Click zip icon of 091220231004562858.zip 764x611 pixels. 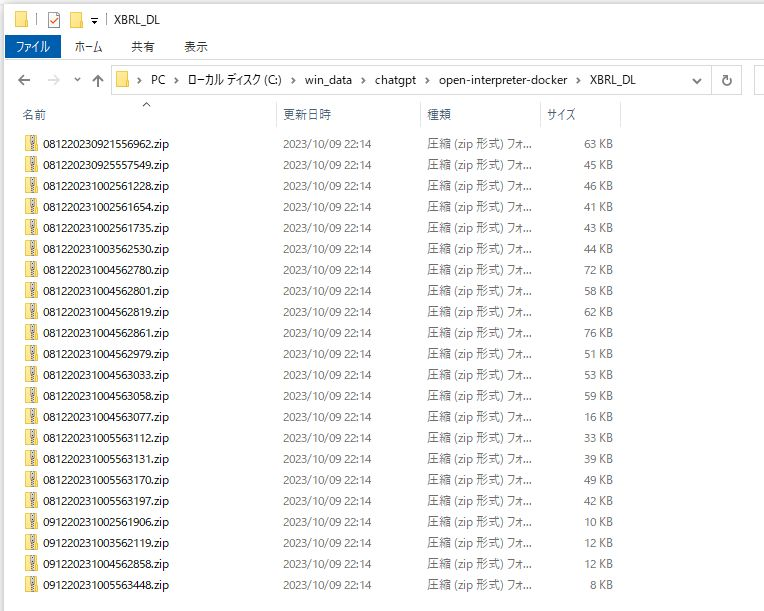pyautogui.click(x=31, y=562)
